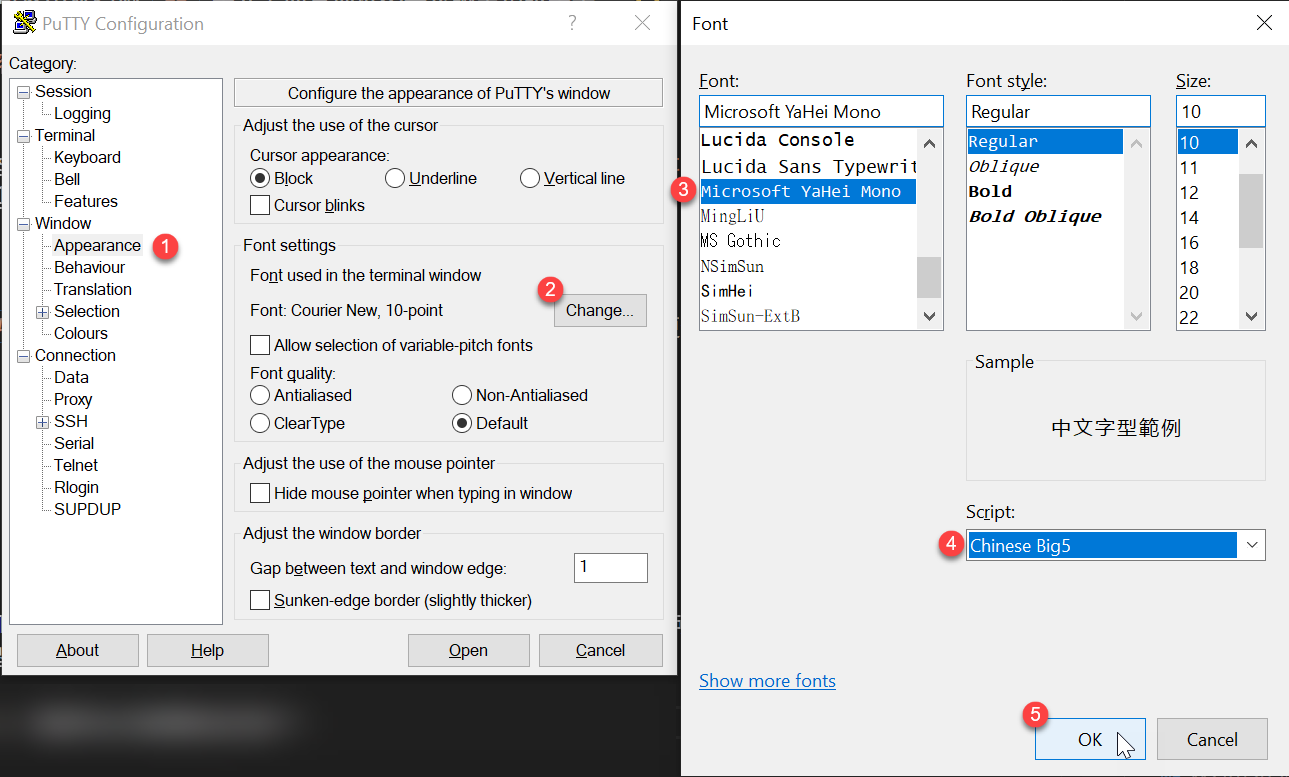
Task: Open the Behaviour category
Action: 90,267
